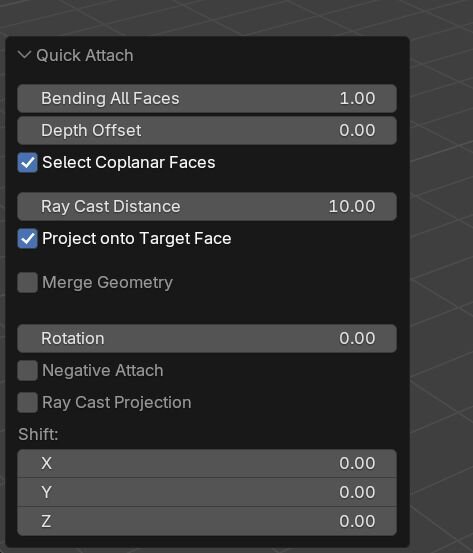The image size is (473, 553).
Task: Uncheck Select Coplanar Faces checkbox
Action: coord(28,163)
